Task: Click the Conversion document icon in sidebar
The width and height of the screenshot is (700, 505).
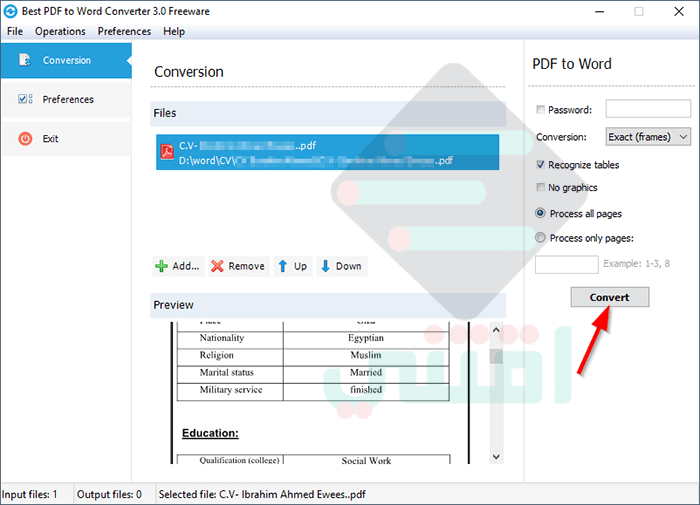Action: coord(25,60)
